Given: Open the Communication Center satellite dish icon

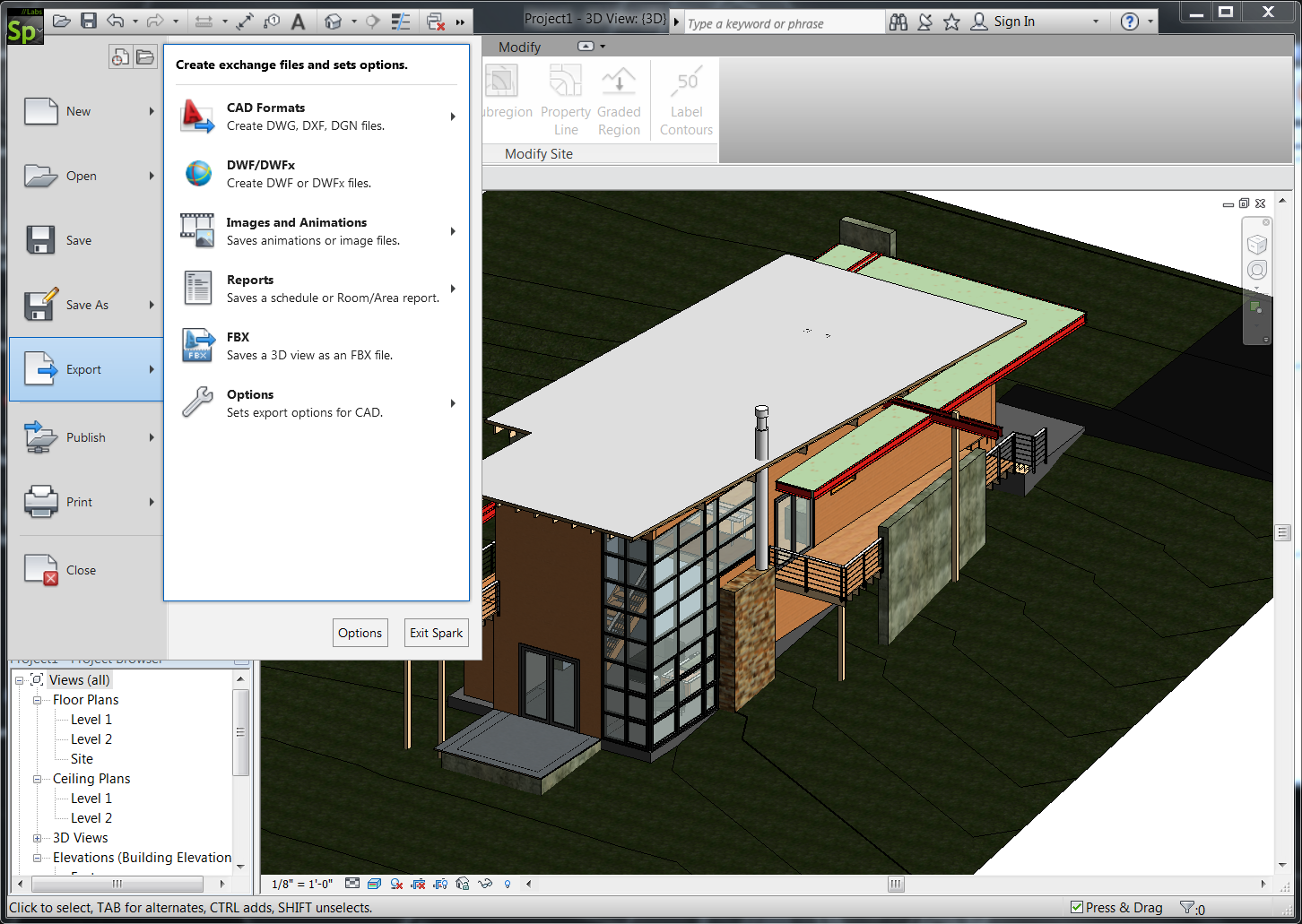Looking at the screenshot, I should 925,22.
